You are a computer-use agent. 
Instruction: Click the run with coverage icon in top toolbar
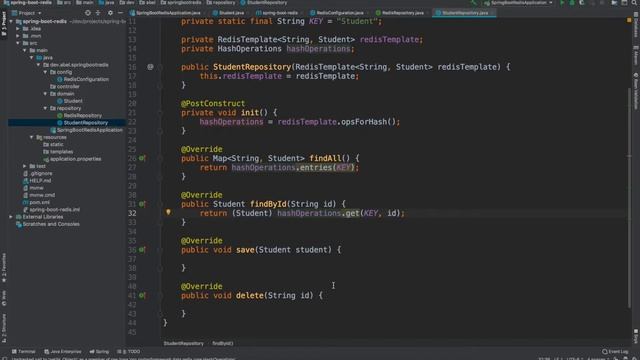[582, 3]
